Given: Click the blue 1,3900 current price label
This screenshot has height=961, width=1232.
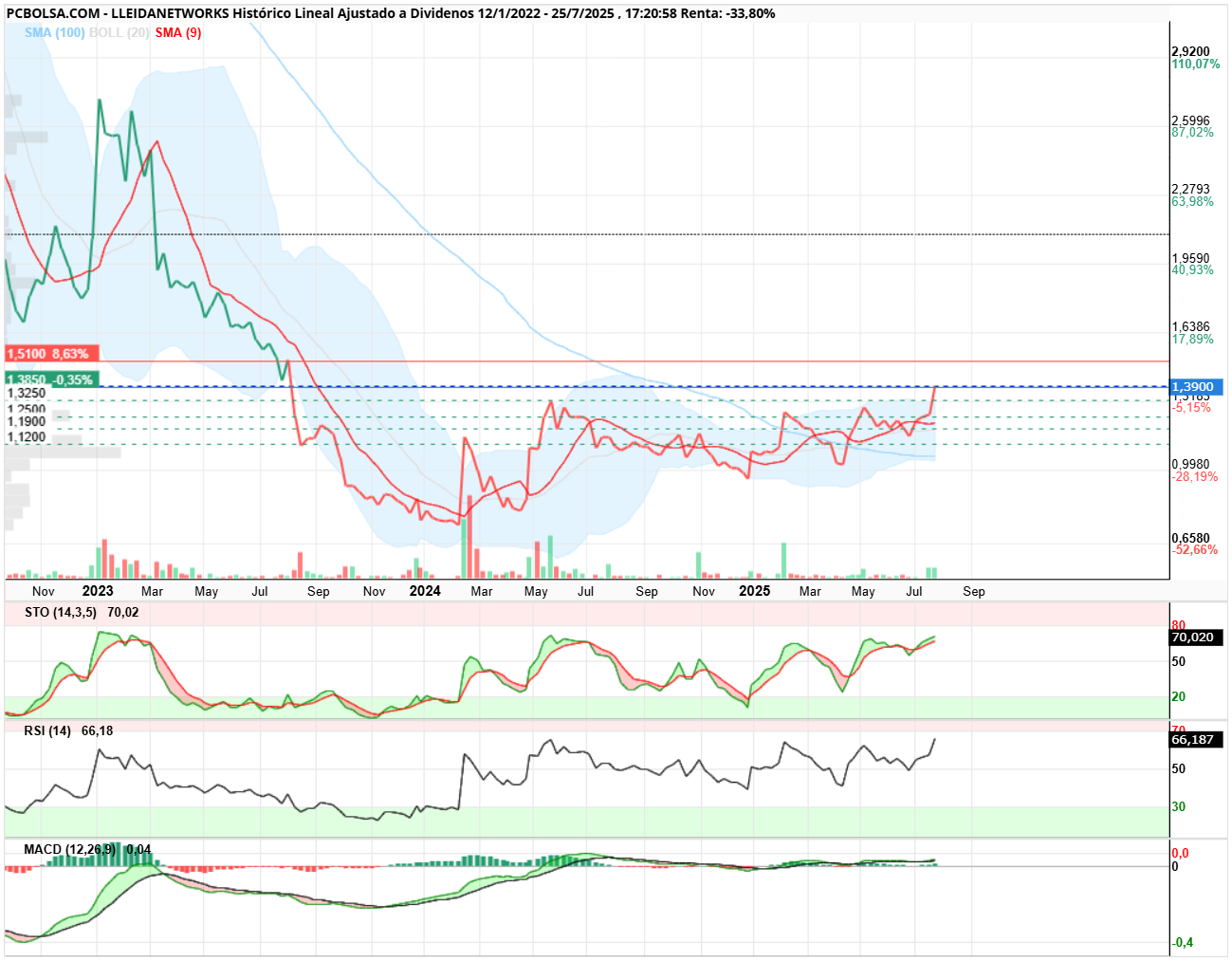Looking at the screenshot, I should (1197, 387).
